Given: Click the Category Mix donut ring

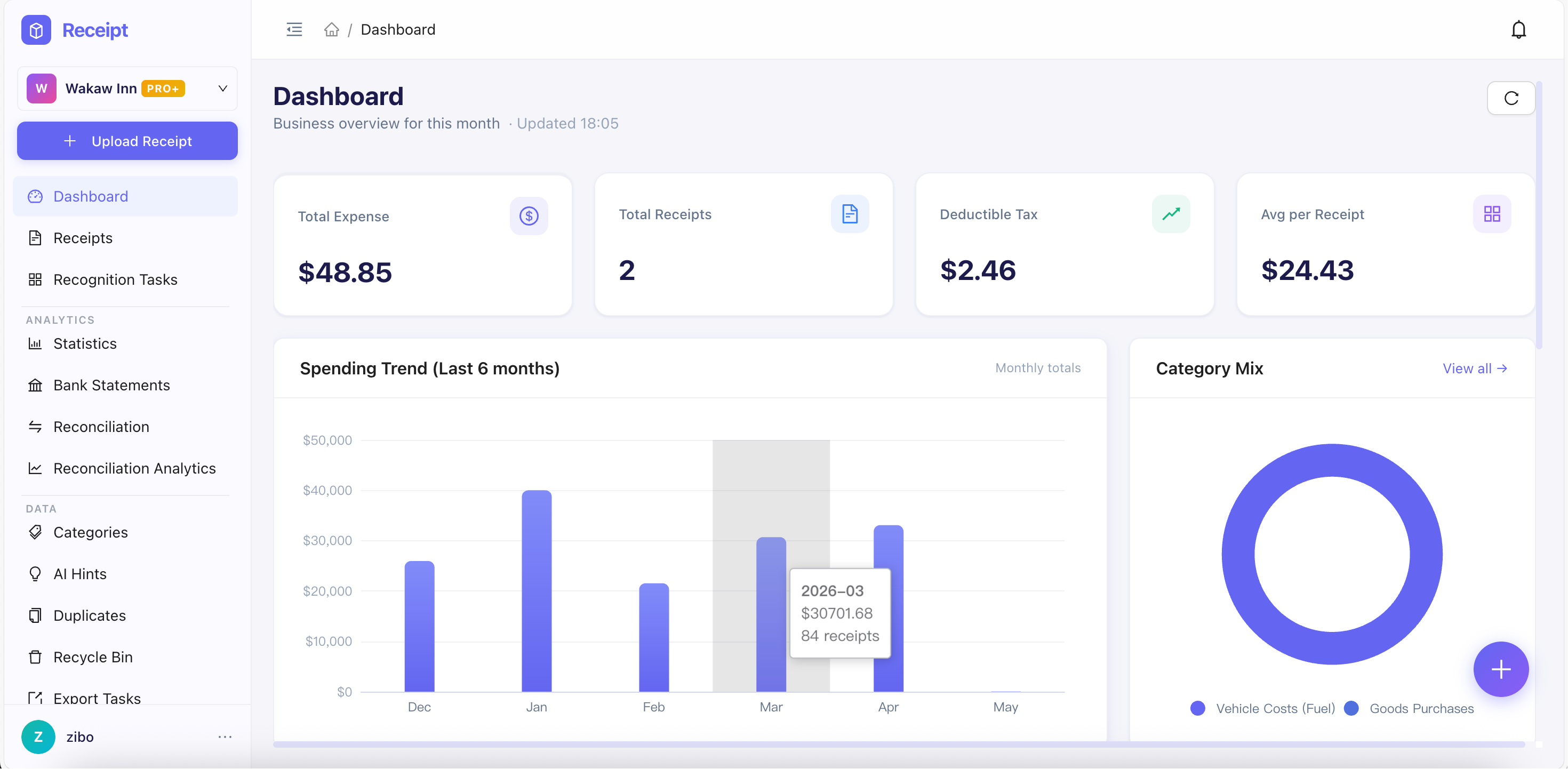Looking at the screenshot, I should [x=1238, y=554].
